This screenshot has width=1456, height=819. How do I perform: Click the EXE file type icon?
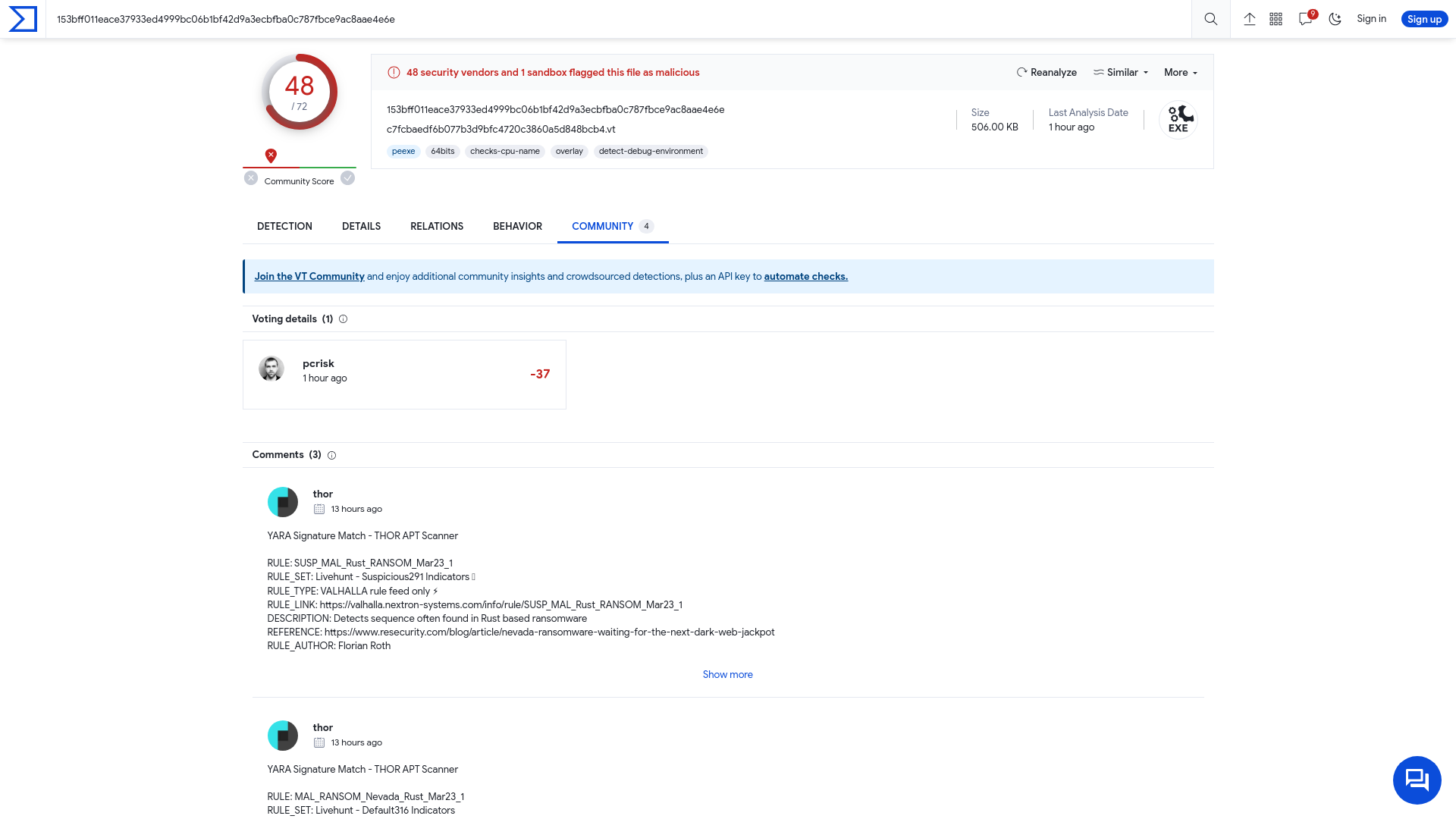pyautogui.click(x=1178, y=120)
